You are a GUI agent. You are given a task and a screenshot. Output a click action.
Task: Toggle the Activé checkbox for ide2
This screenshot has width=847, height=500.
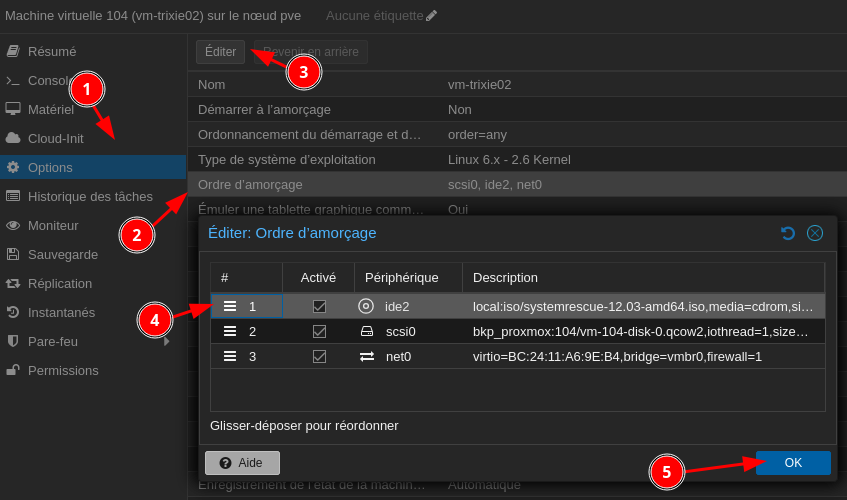point(319,306)
